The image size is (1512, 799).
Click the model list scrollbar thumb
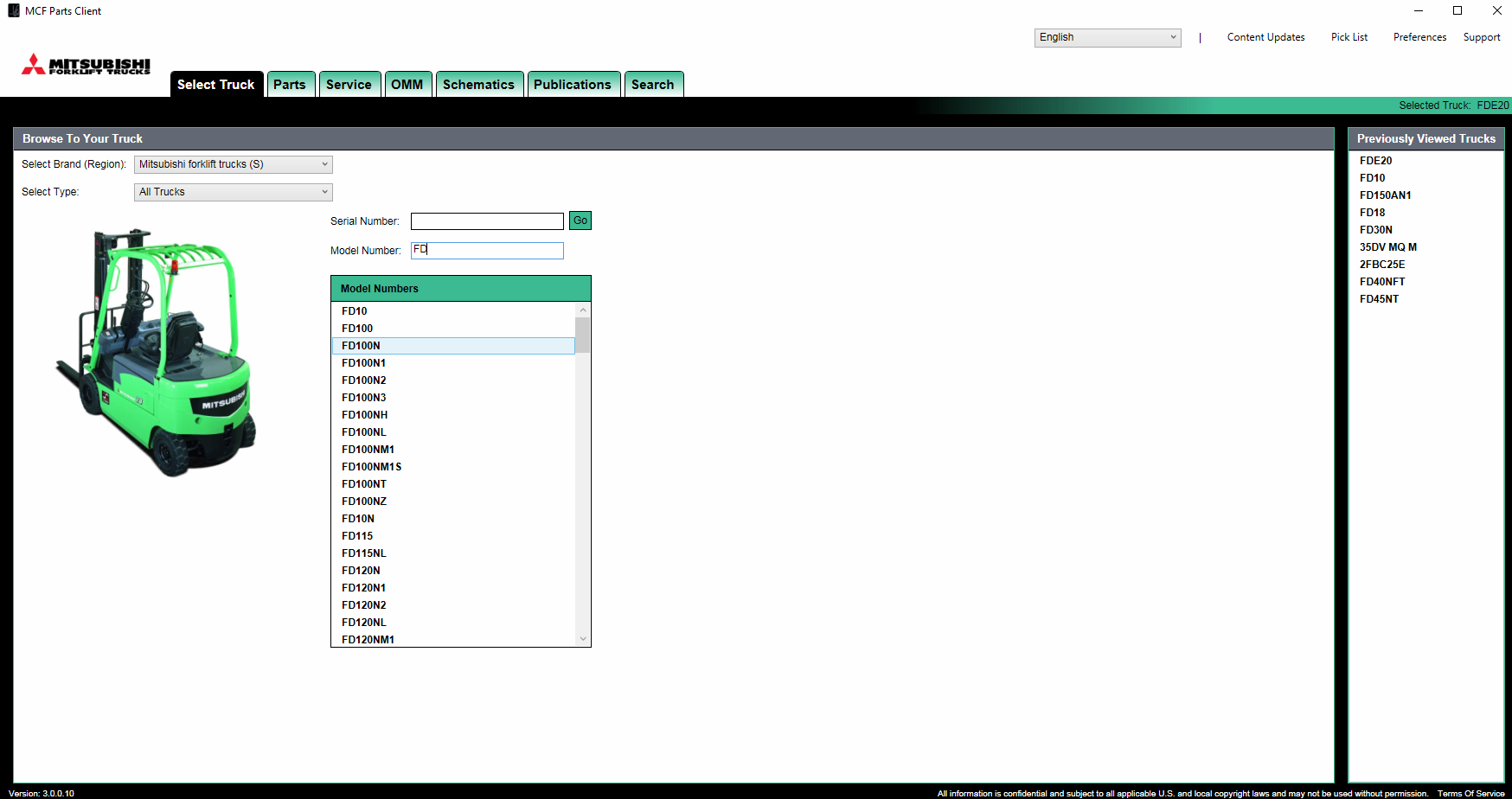coord(583,336)
